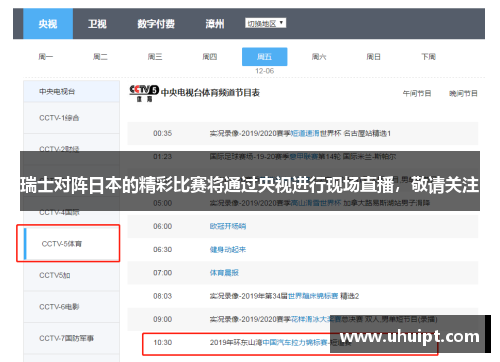
Task: Click the 08:03 time cell
Action: click(x=163, y=296)
